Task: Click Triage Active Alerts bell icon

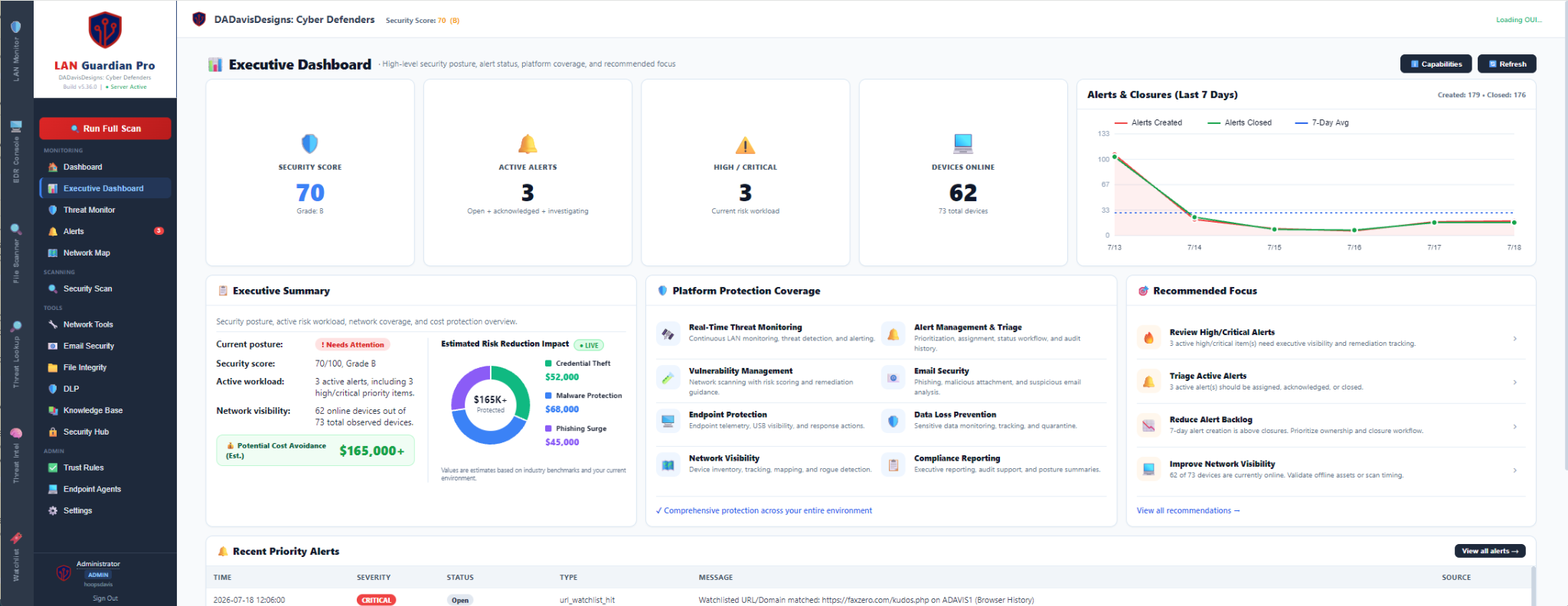Action: pos(1149,381)
